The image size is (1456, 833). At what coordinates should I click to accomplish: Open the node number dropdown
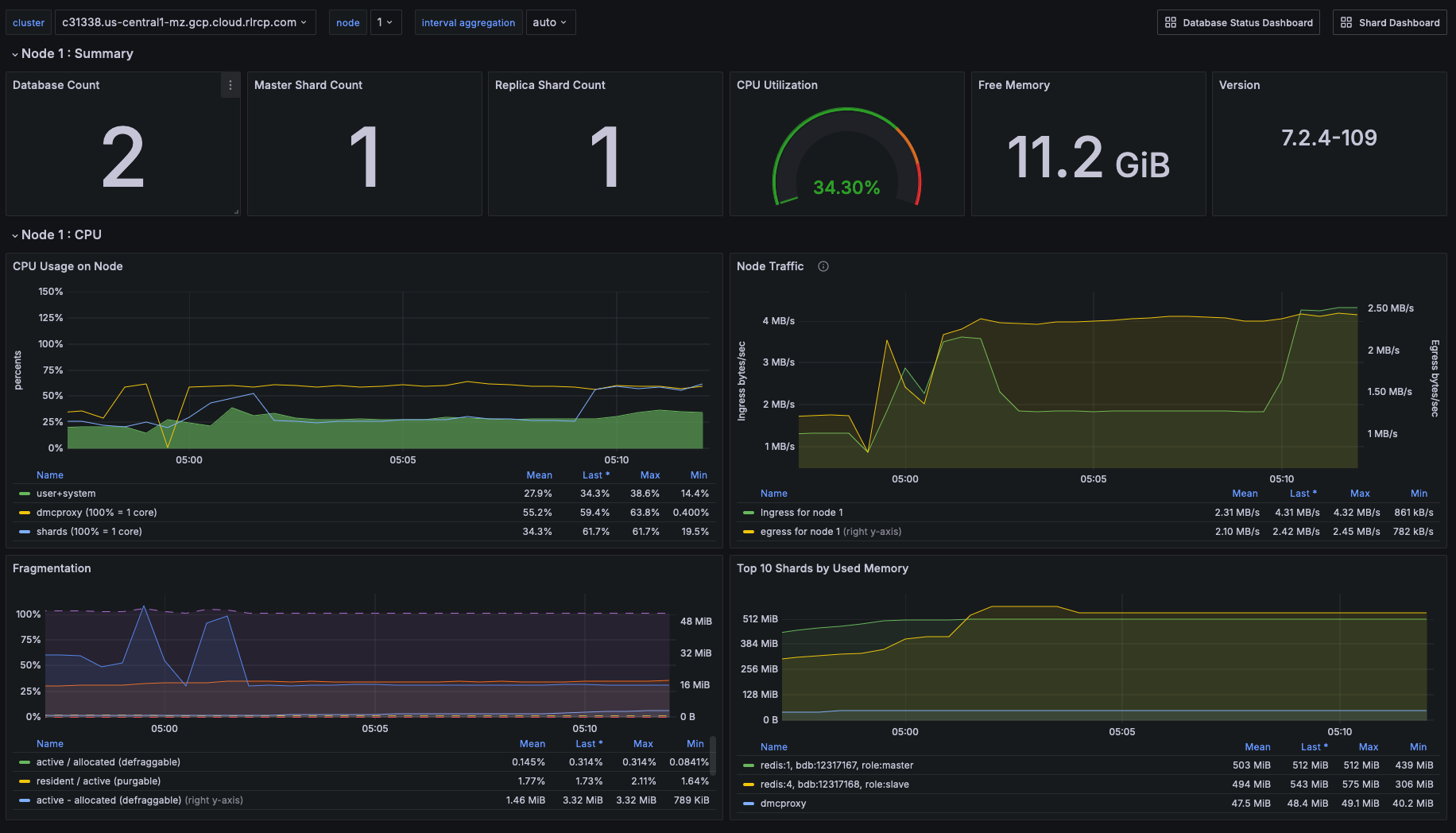(386, 22)
